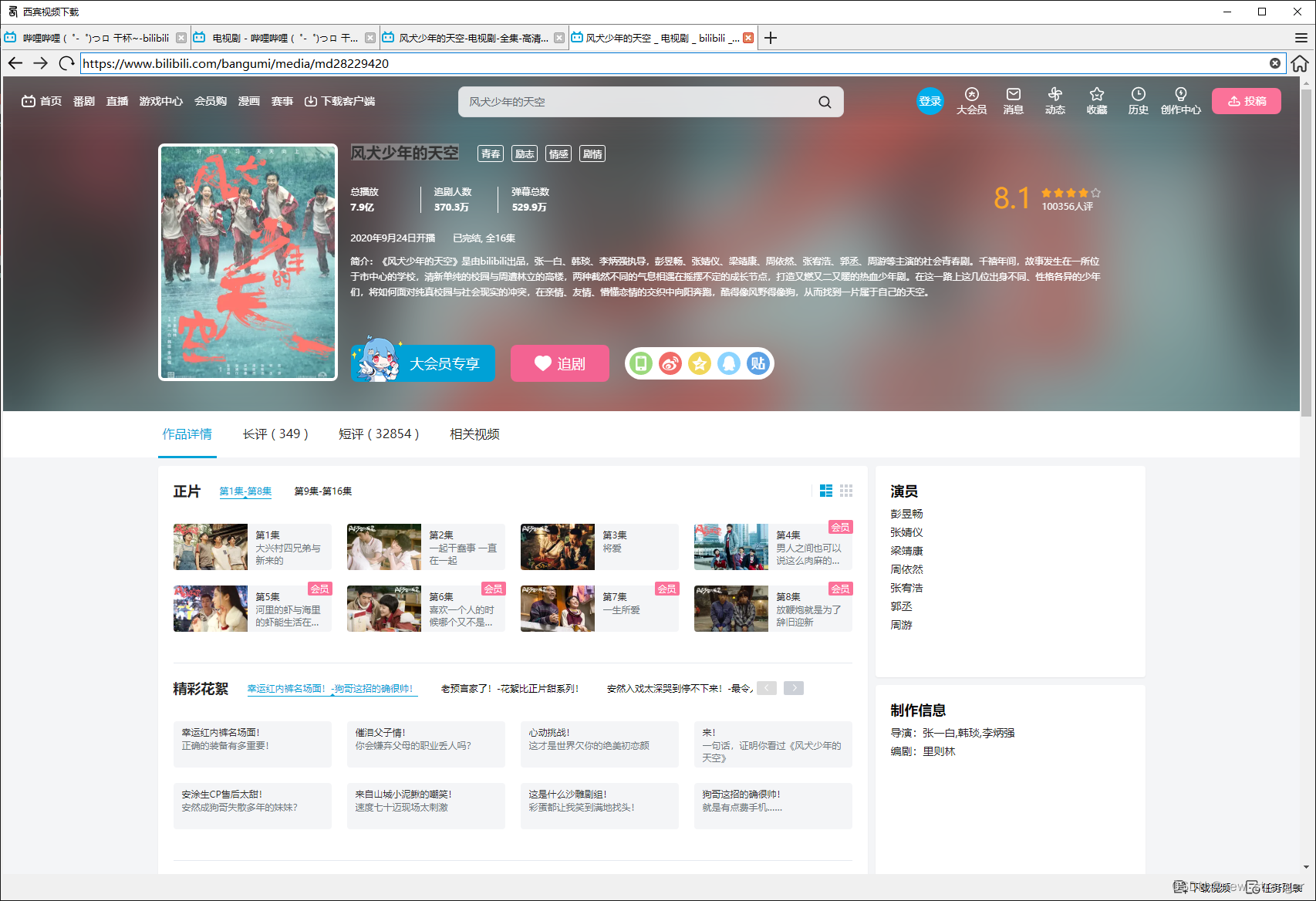The width and height of the screenshot is (1316, 901).
Task: Click the browser forward arrow
Action: (41, 63)
